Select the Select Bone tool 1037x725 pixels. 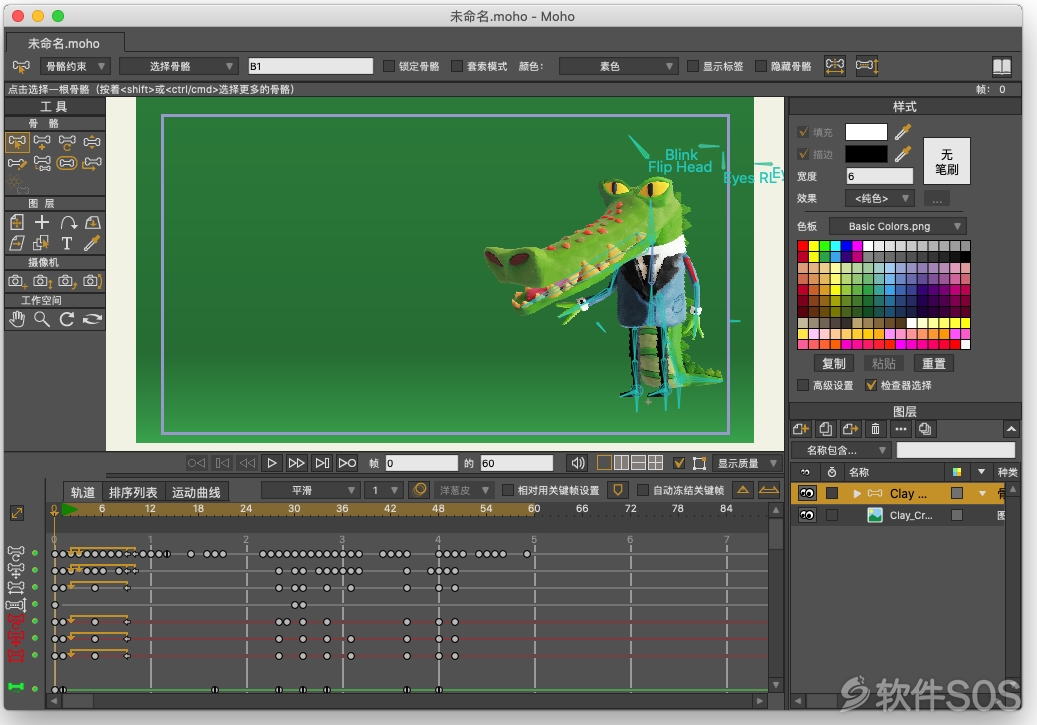(x=17, y=142)
